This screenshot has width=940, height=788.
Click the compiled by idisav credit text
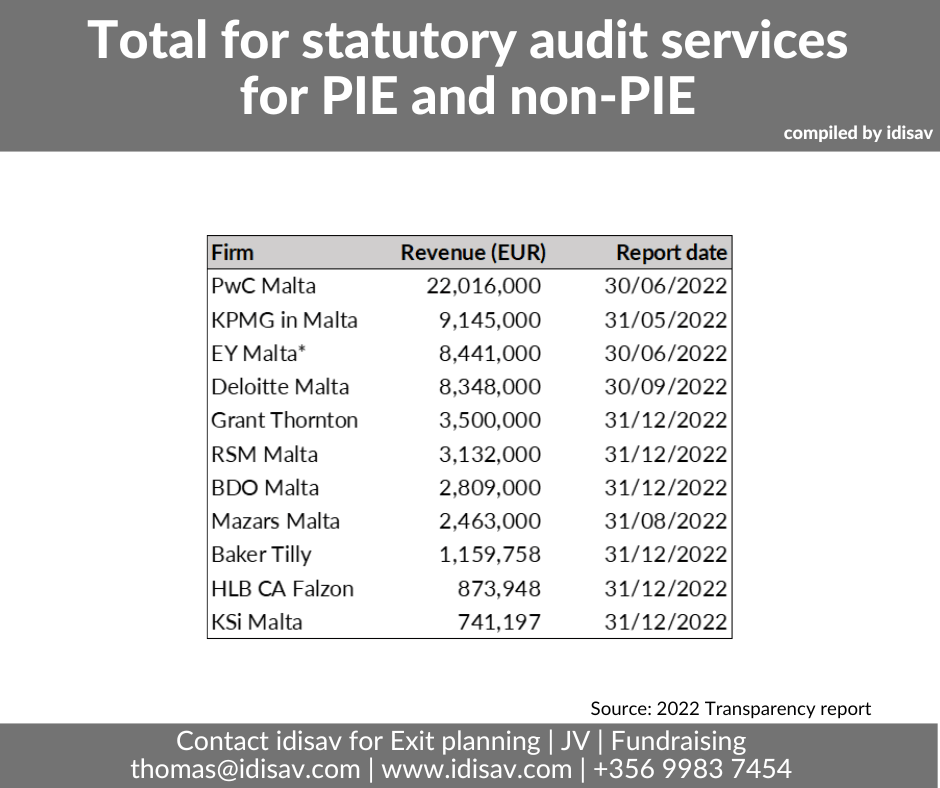point(857,132)
